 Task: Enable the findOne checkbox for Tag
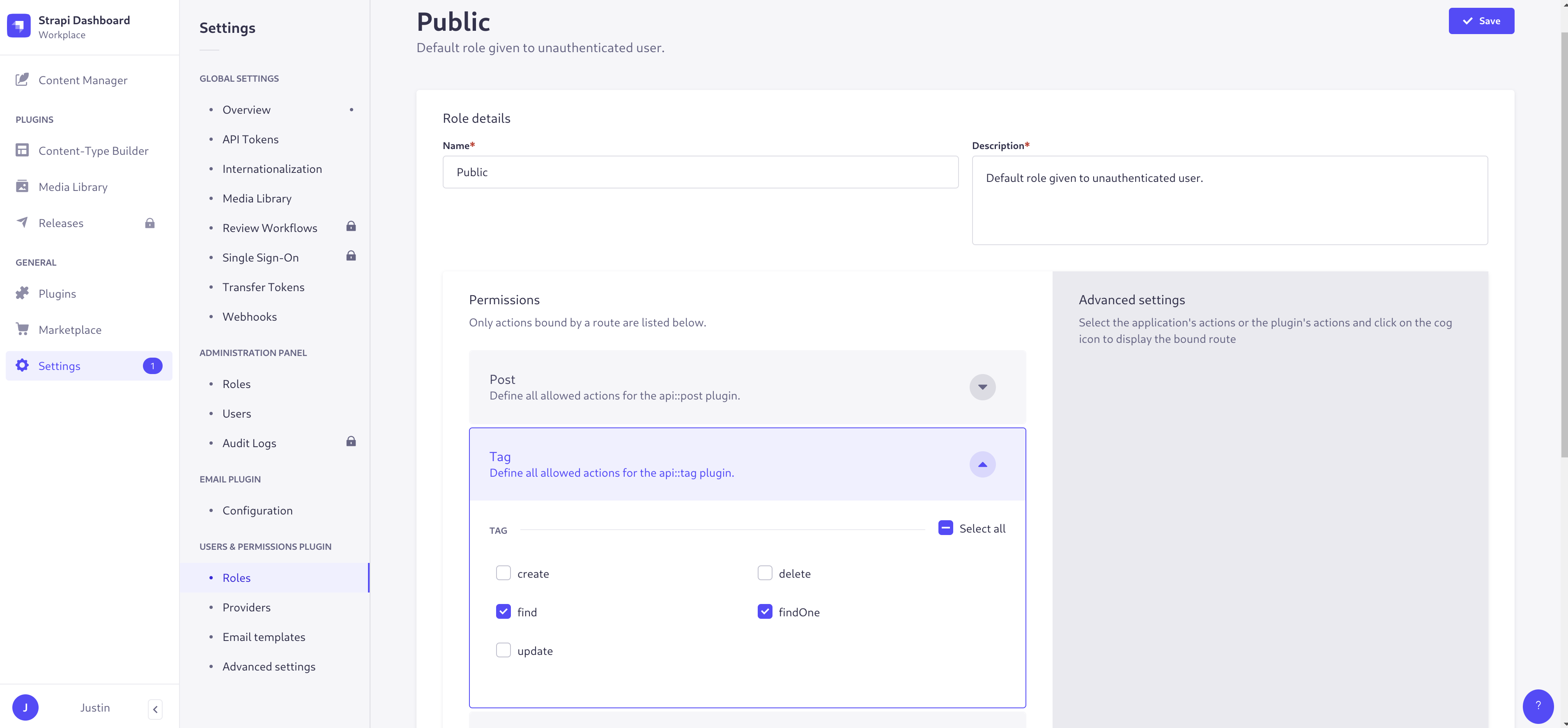765,611
